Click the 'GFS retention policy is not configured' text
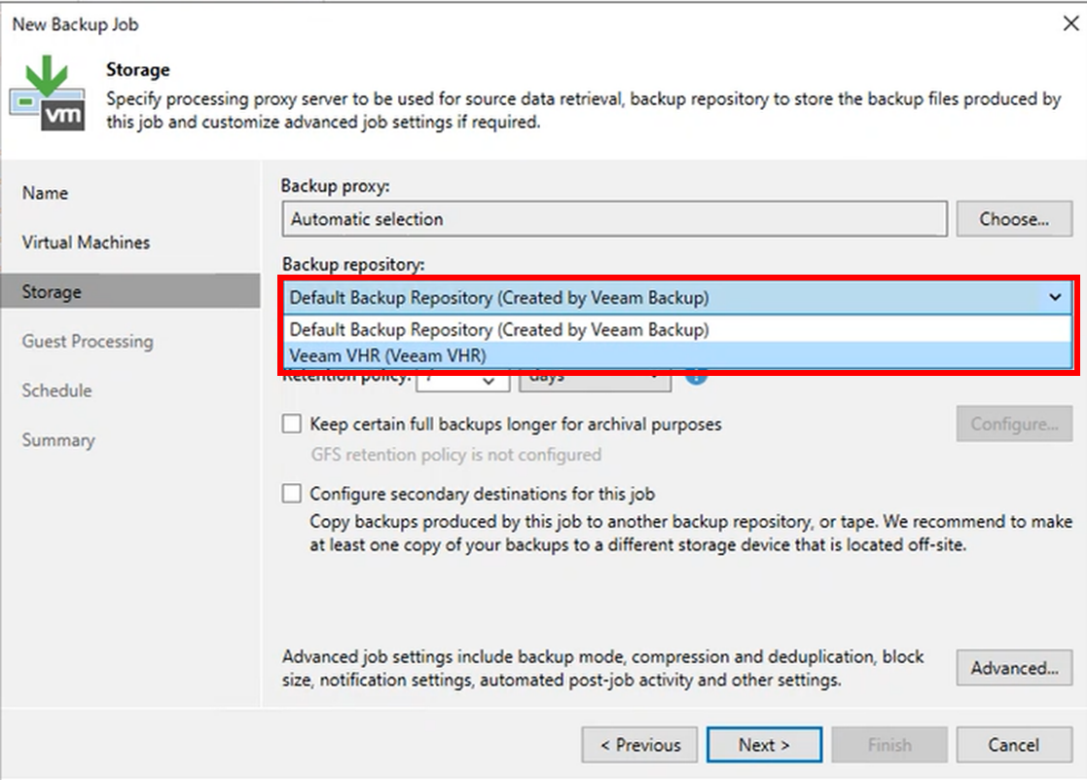 click(456, 455)
